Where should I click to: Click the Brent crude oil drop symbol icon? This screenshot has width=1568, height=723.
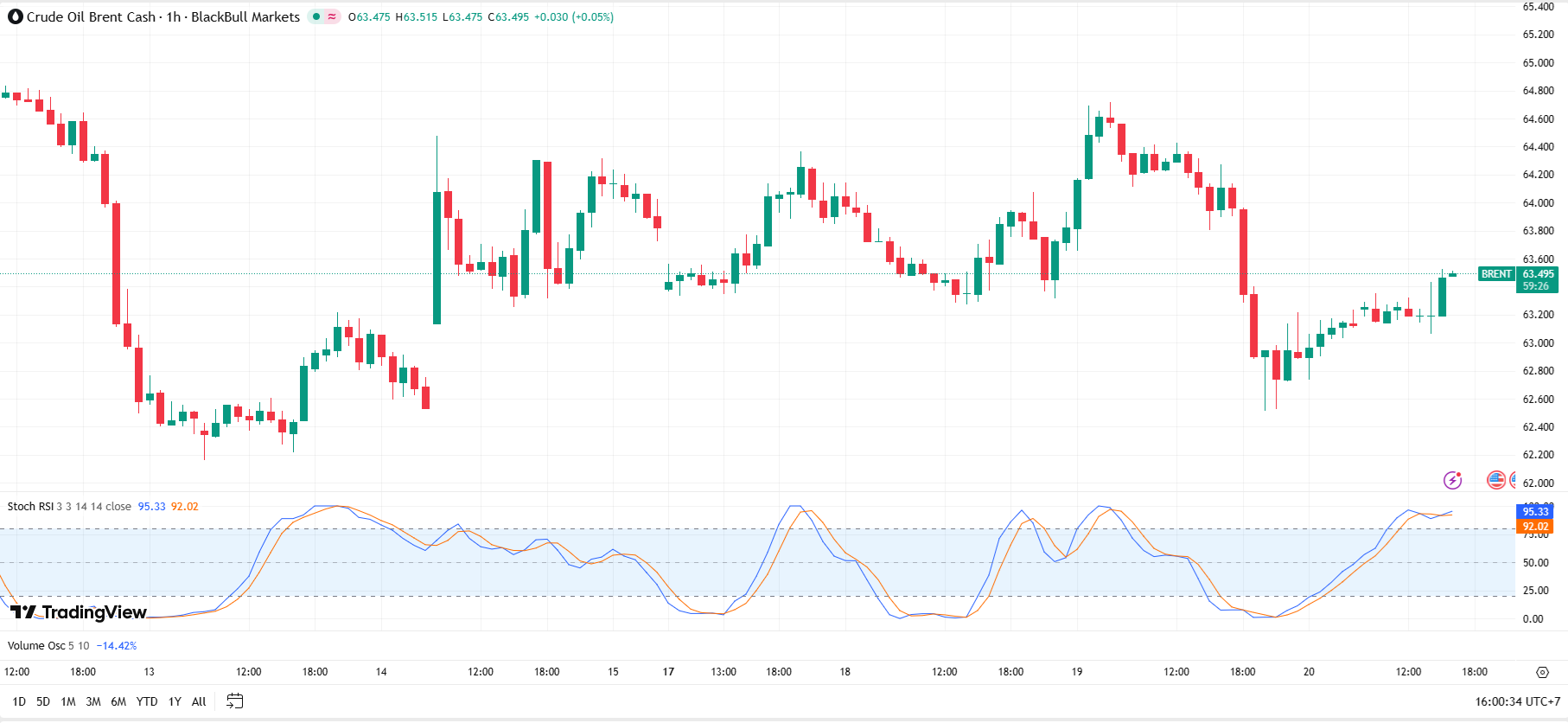(x=15, y=16)
